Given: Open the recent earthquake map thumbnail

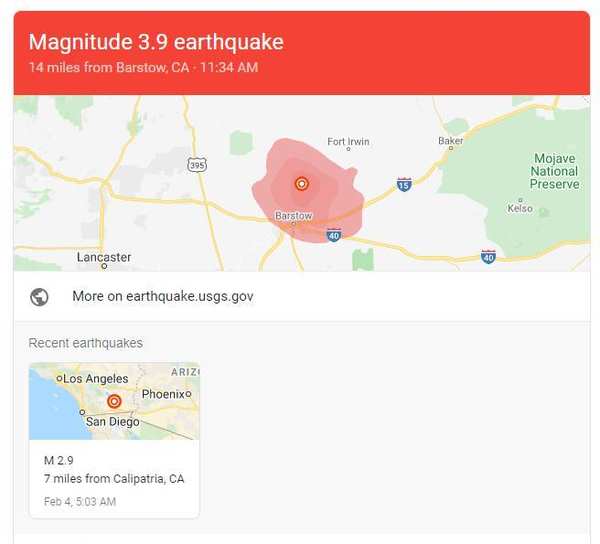Looking at the screenshot, I should coord(114,401).
